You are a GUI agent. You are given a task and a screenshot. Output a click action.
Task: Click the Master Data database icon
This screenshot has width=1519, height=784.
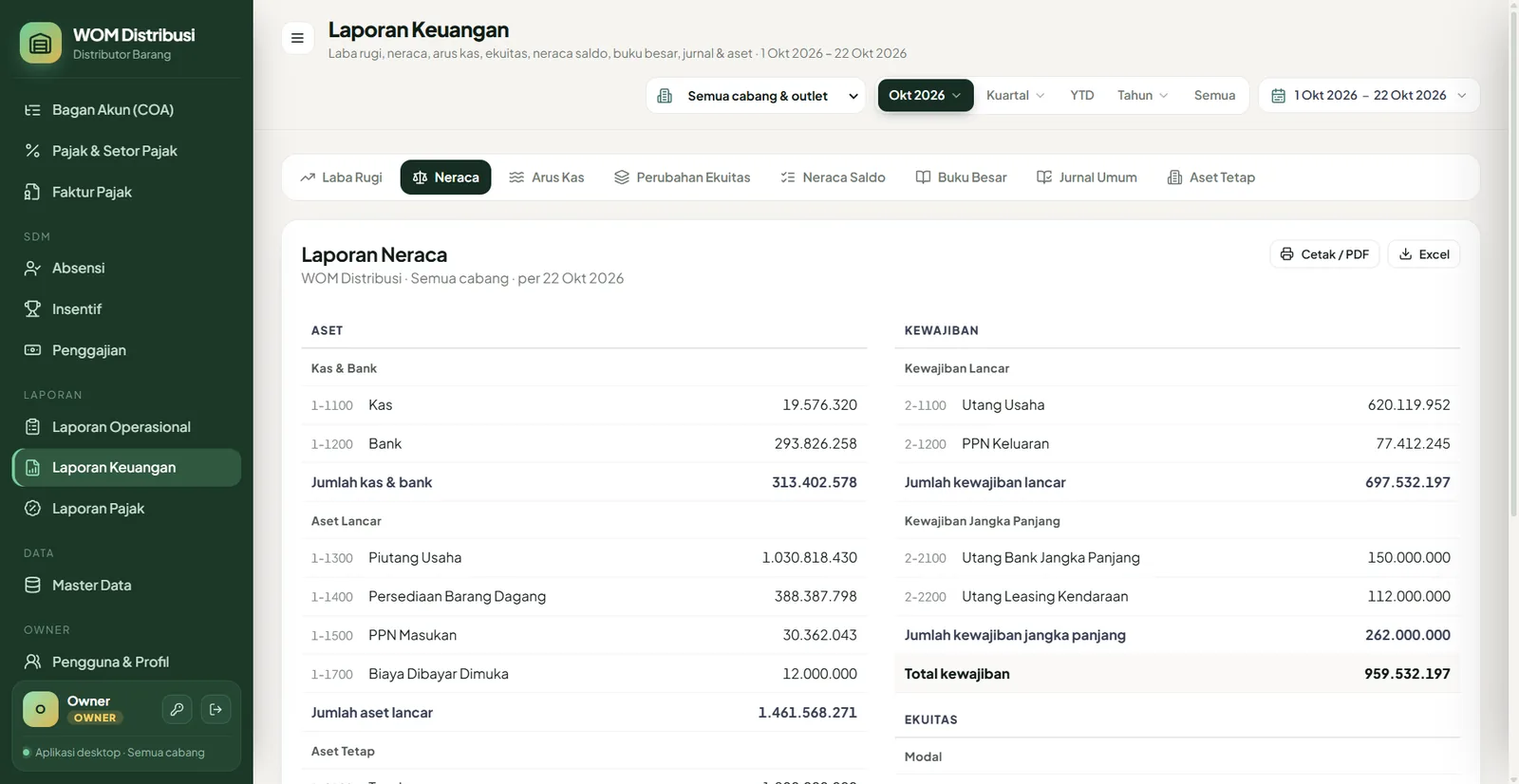32,585
